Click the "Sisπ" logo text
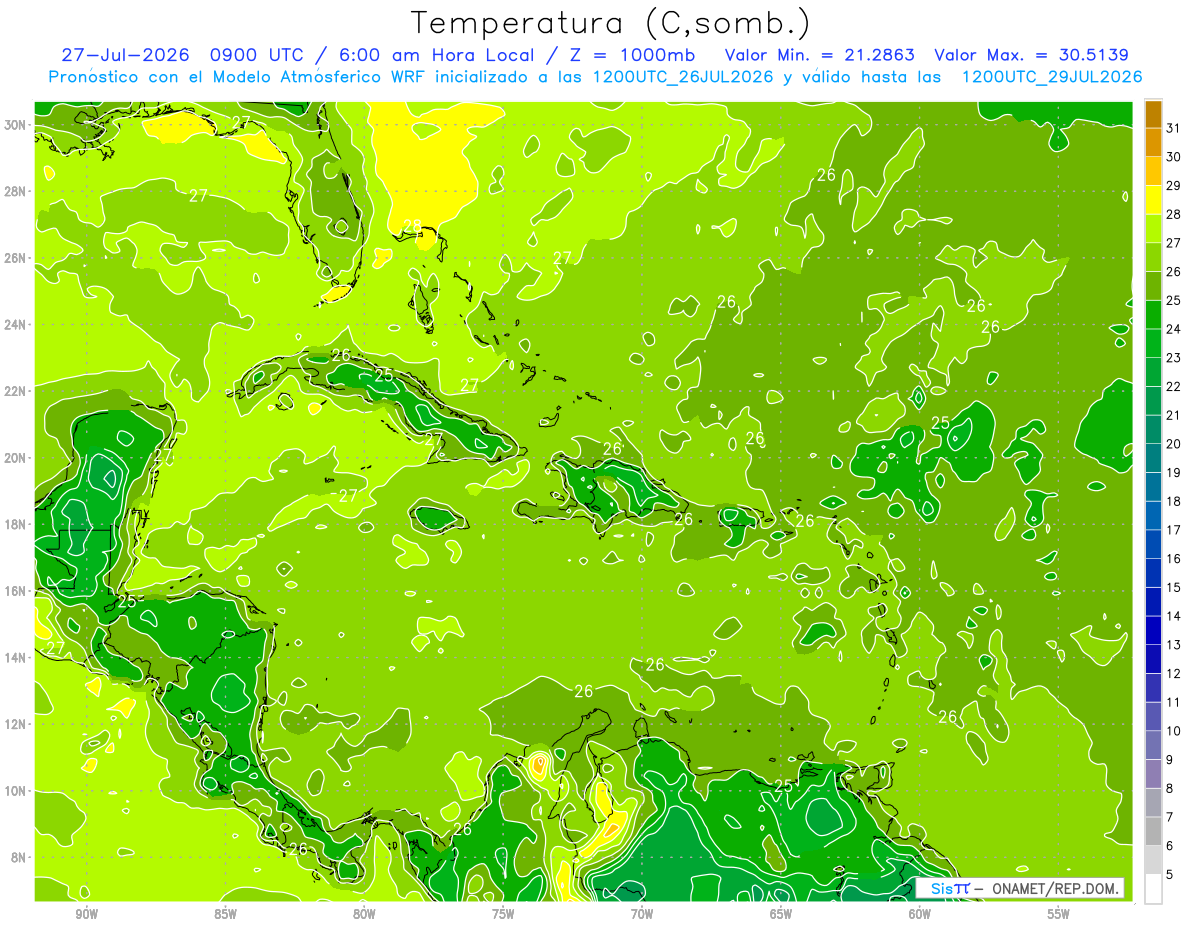This screenshot has height=927, width=1200. tap(950, 888)
